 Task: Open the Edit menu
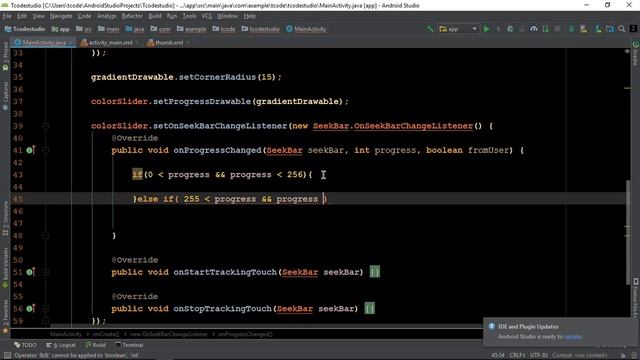pos(22,16)
